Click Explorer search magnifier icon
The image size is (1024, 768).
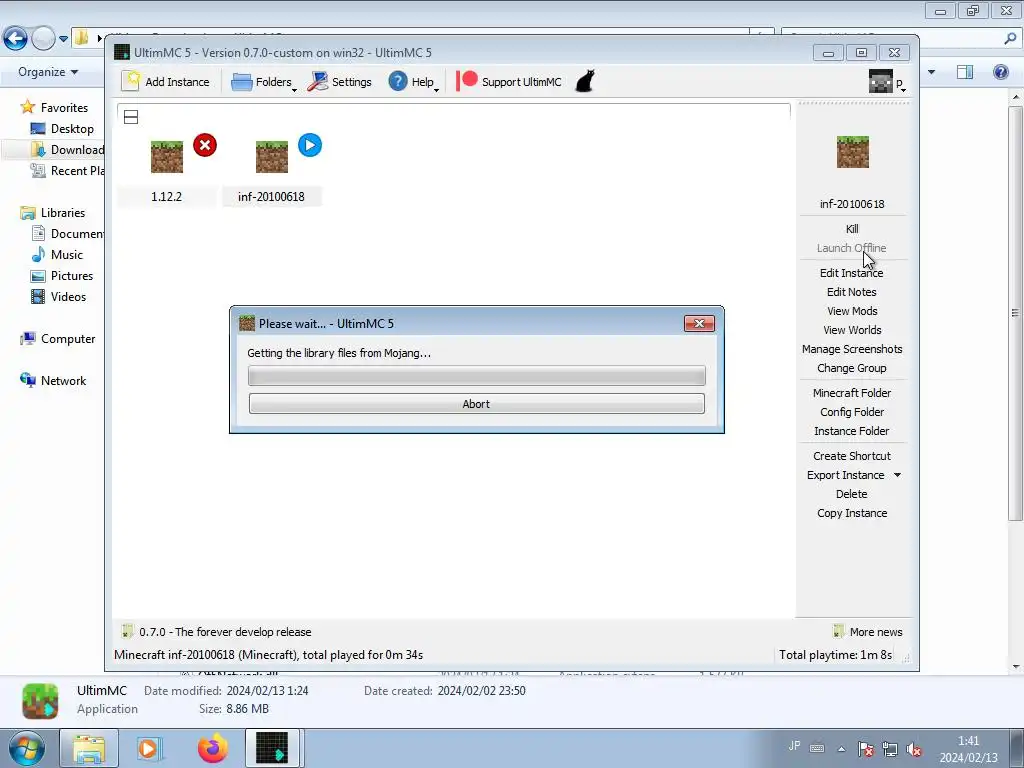pyautogui.click(x=1010, y=39)
